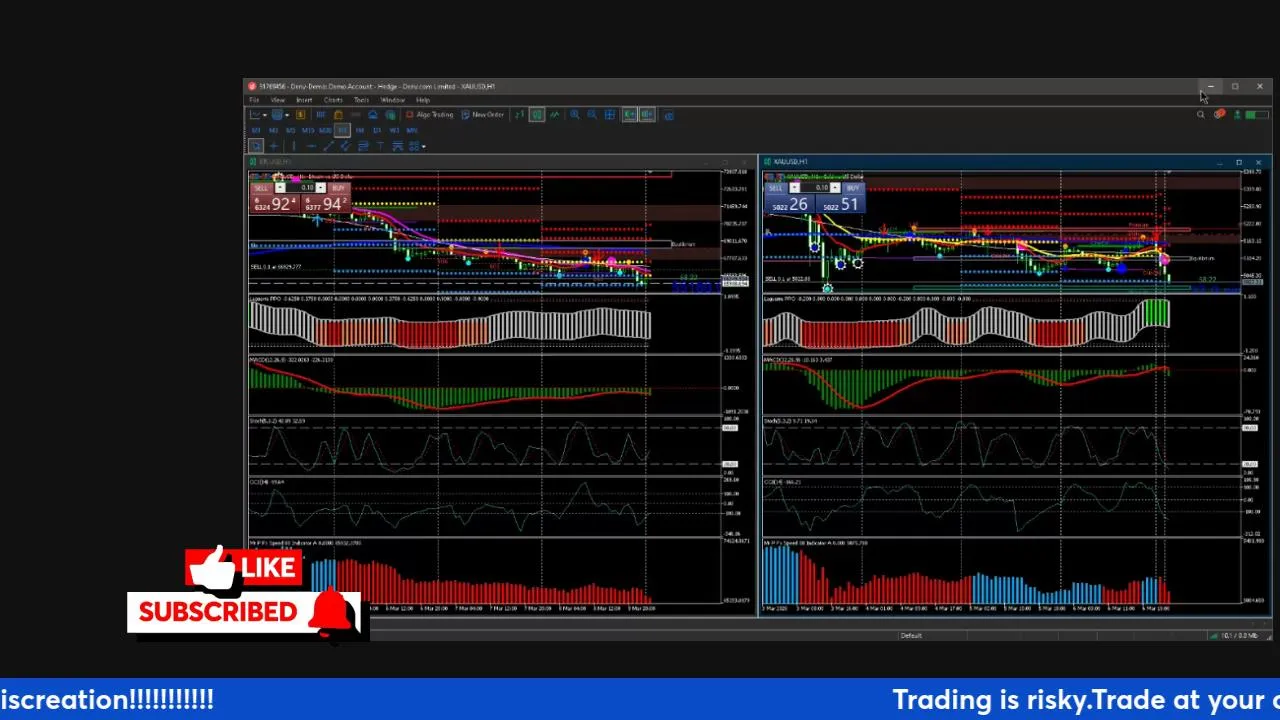Select D1 timeframe
1280x720 pixels.
click(377, 131)
